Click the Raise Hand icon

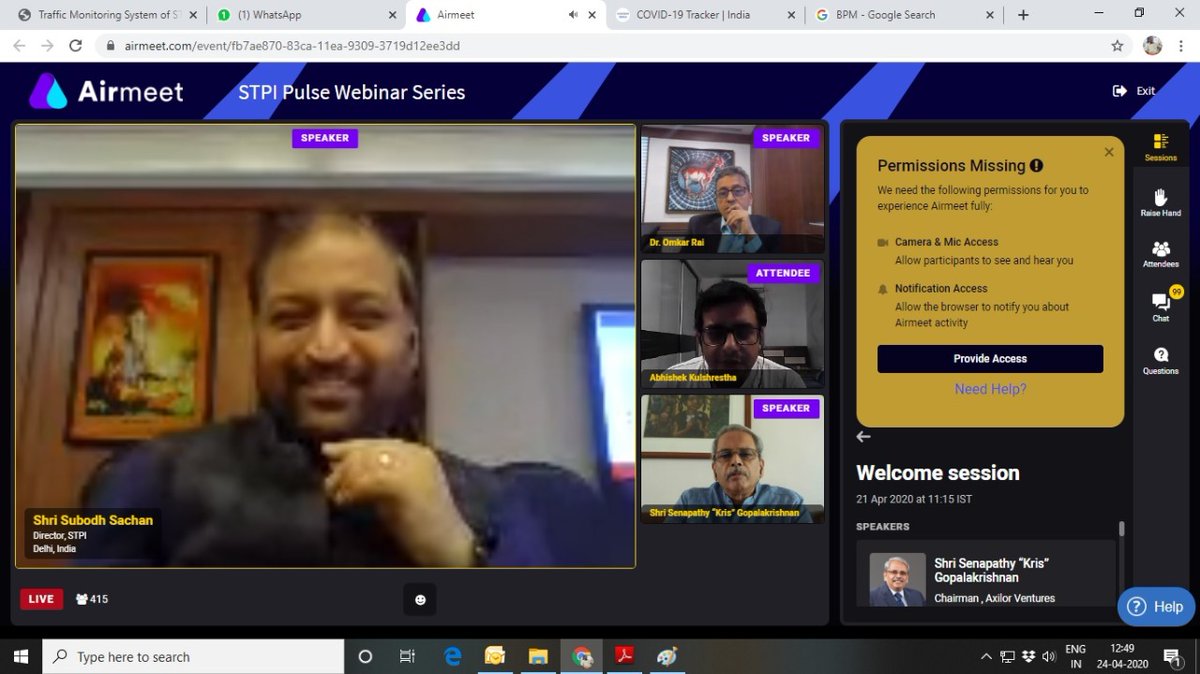(1160, 202)
